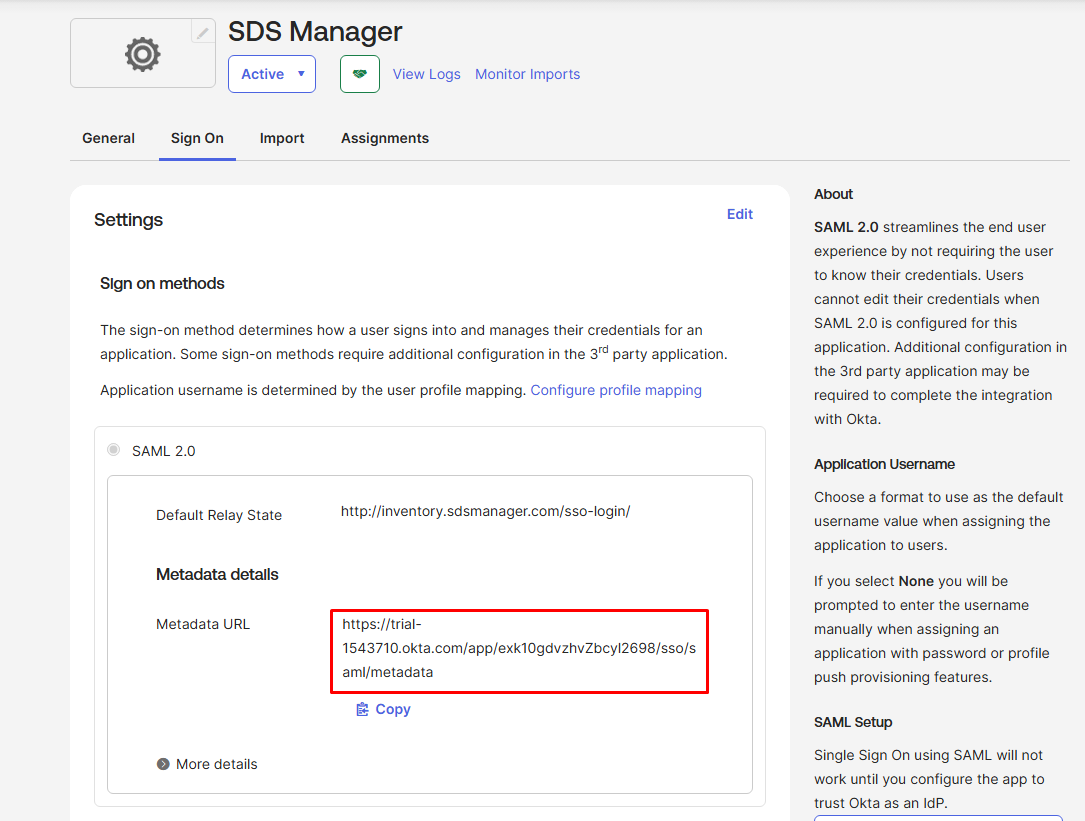Click Edit in the Settings panel
This screenshot has width=1085, height=821.
[740, 214]
